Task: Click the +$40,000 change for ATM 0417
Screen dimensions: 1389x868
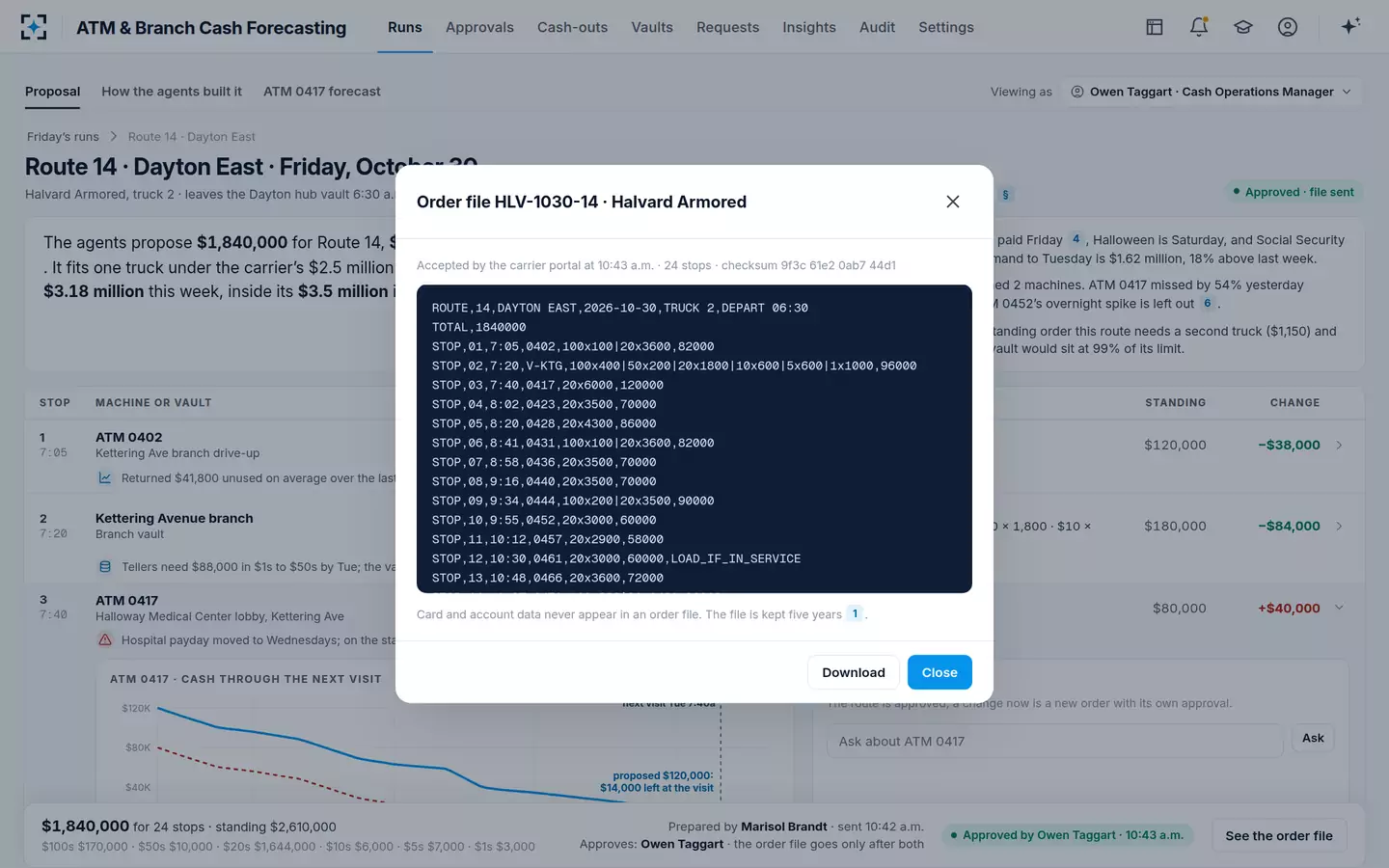Action: point(1289,608)
